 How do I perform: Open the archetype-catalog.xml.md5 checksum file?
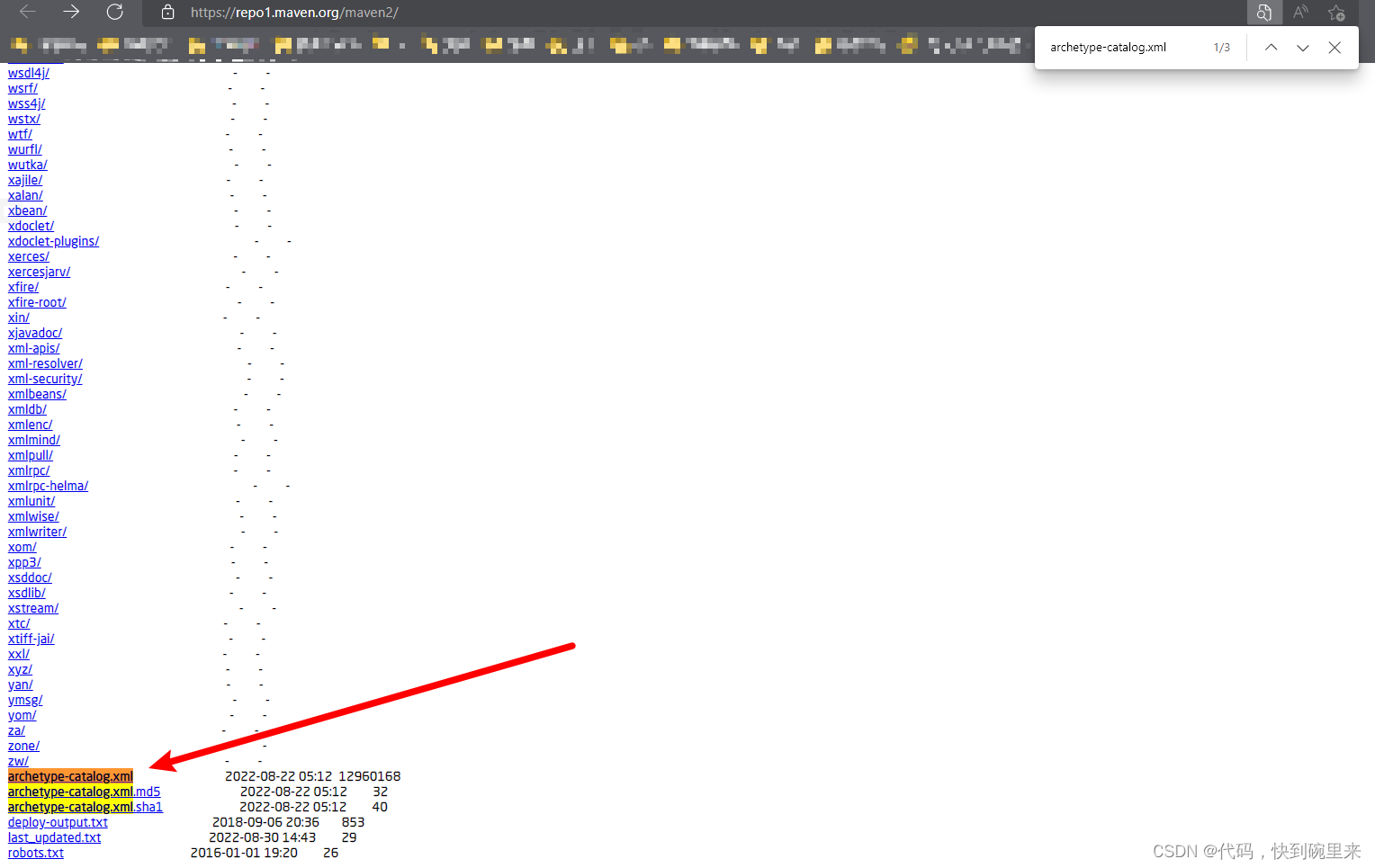84,792
